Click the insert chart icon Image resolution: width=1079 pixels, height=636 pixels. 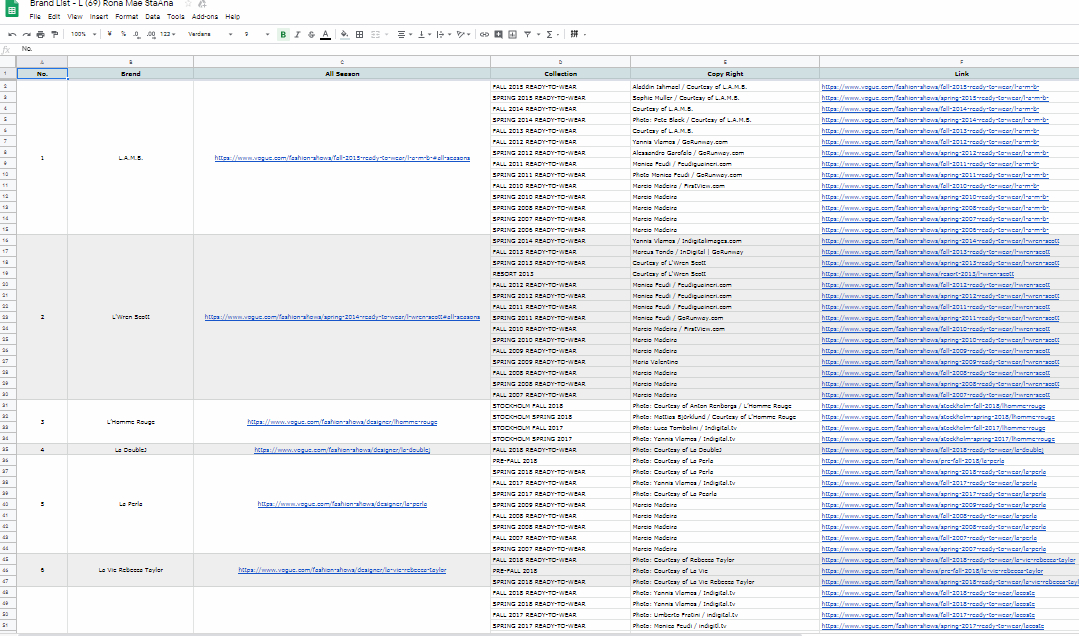(513, 34)
